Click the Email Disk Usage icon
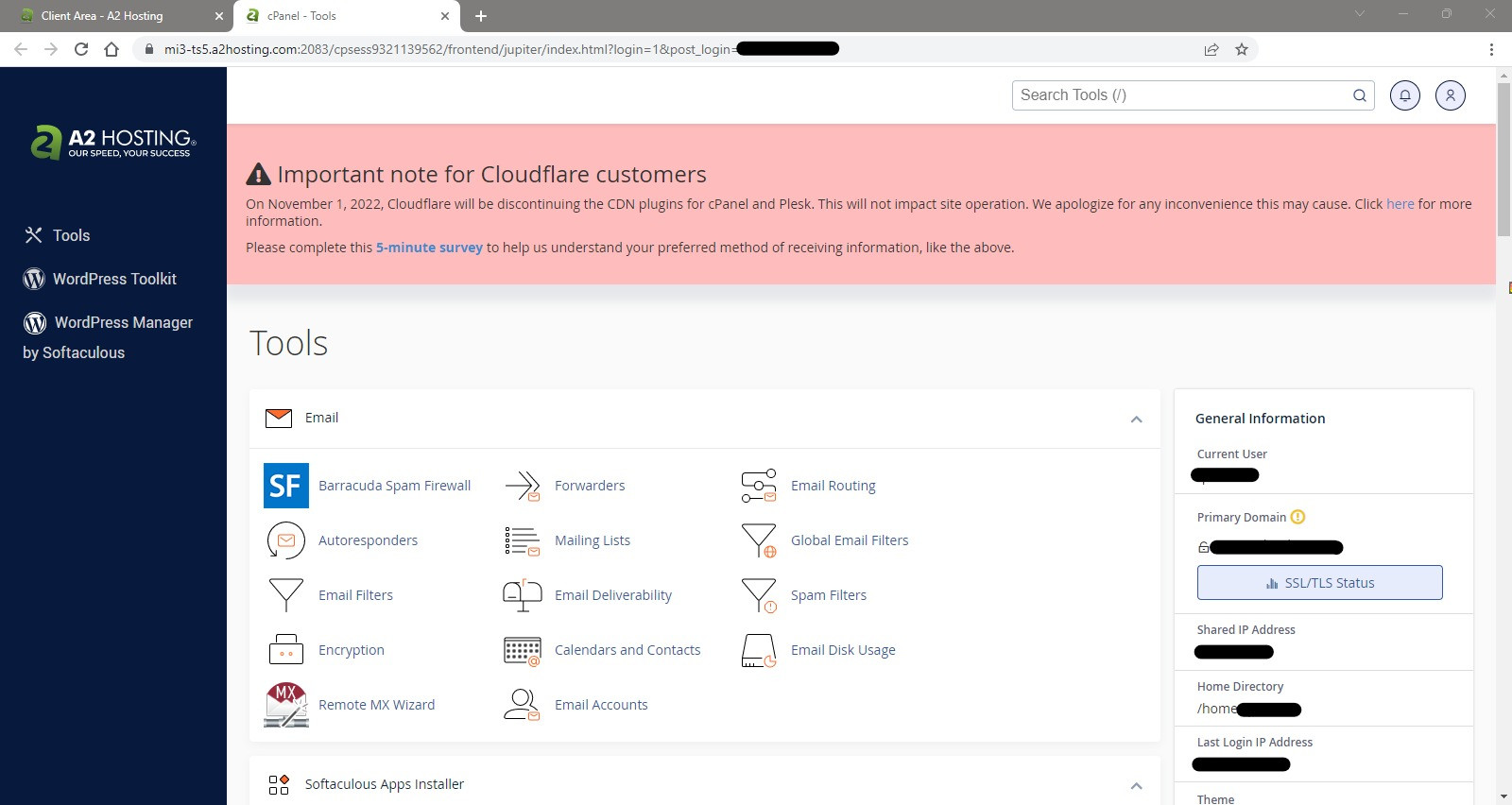 (x=759, y=650)
